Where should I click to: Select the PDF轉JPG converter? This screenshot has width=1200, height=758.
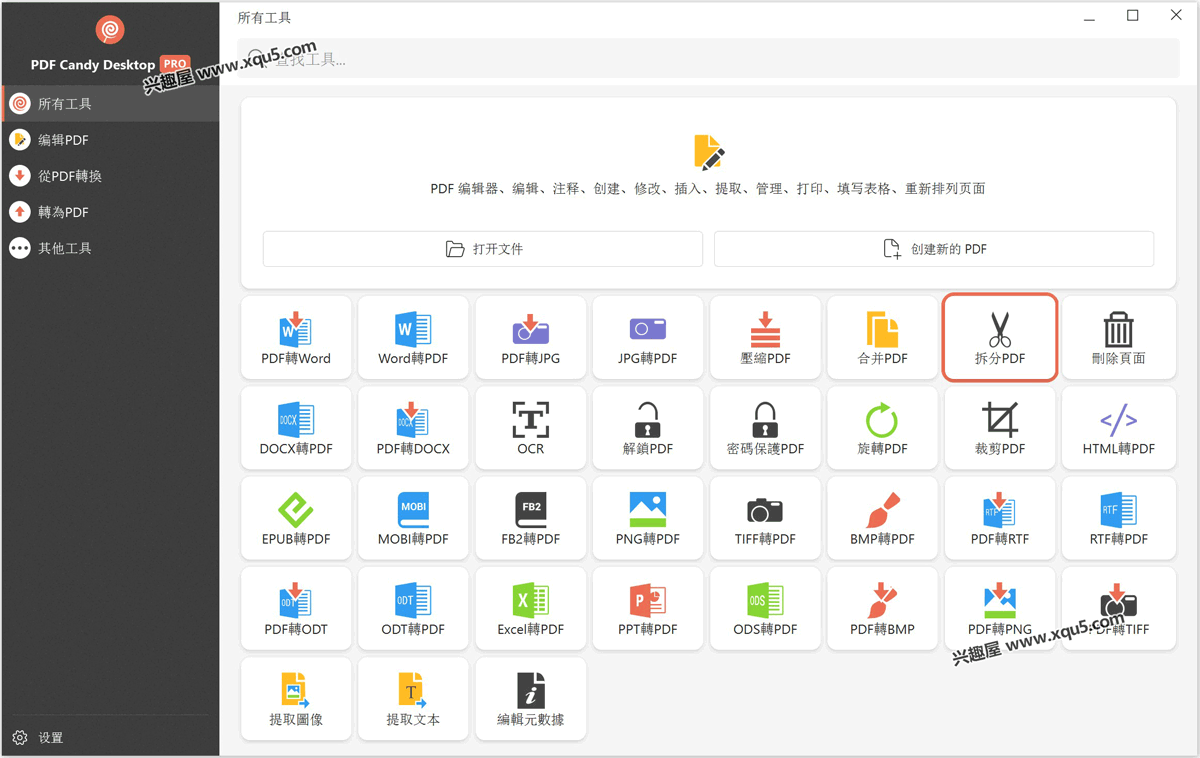[x=531, y=338]
